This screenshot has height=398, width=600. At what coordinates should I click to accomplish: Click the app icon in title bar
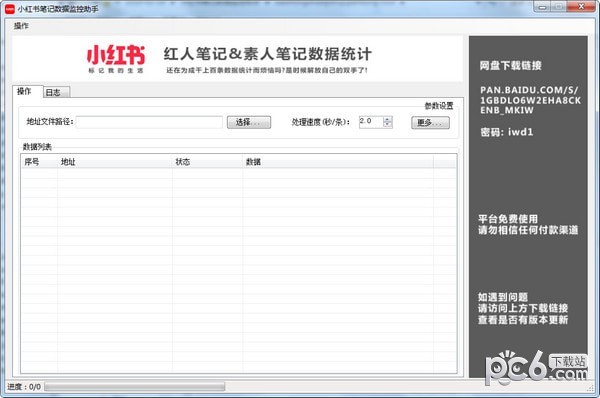coord(10,9)
